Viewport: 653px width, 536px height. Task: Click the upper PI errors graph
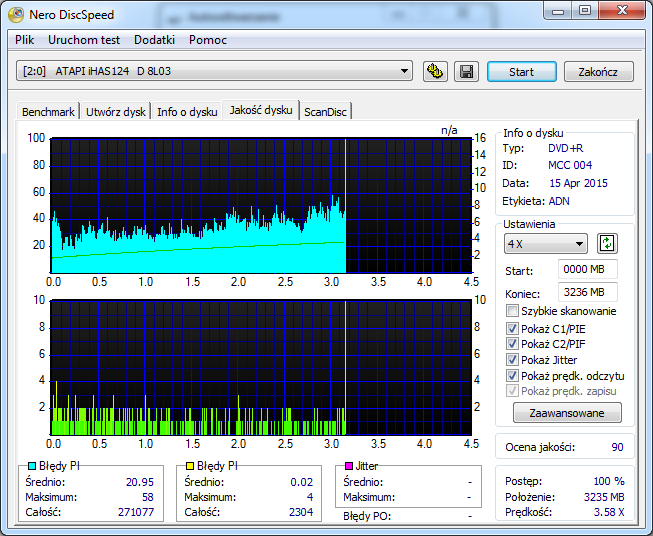point(261,205)
